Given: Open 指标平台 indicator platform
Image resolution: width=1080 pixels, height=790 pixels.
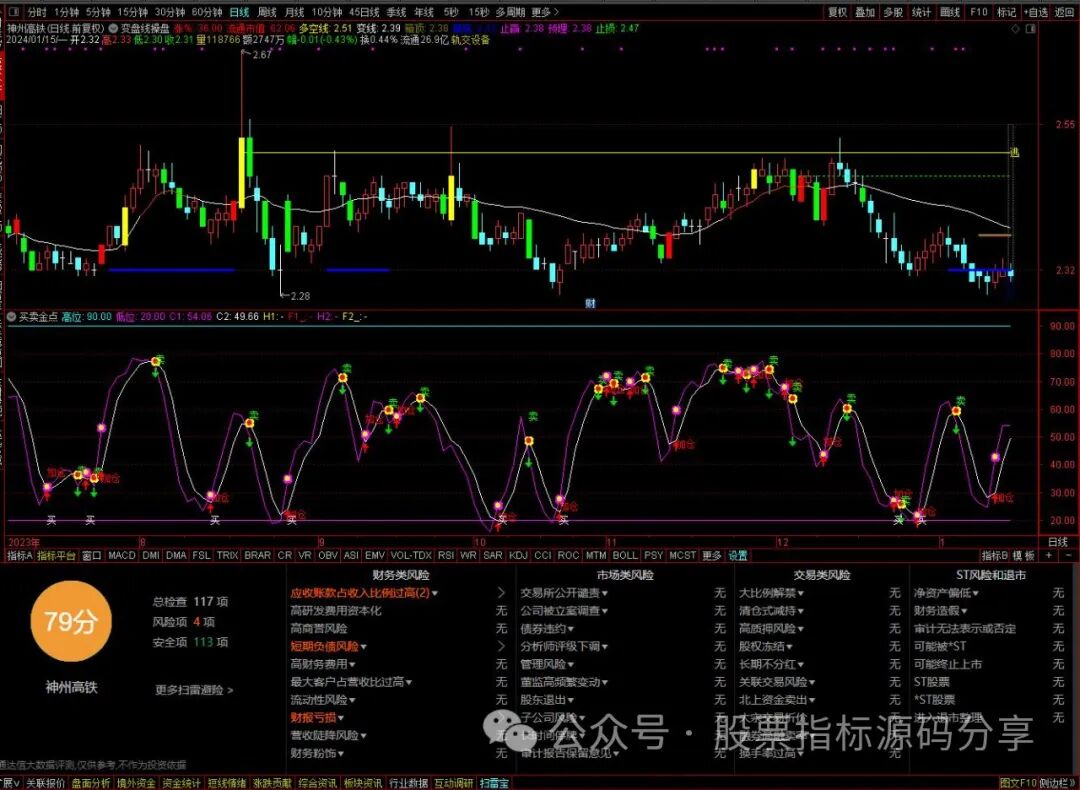Looking at the screenshot, I should point(56,555).
